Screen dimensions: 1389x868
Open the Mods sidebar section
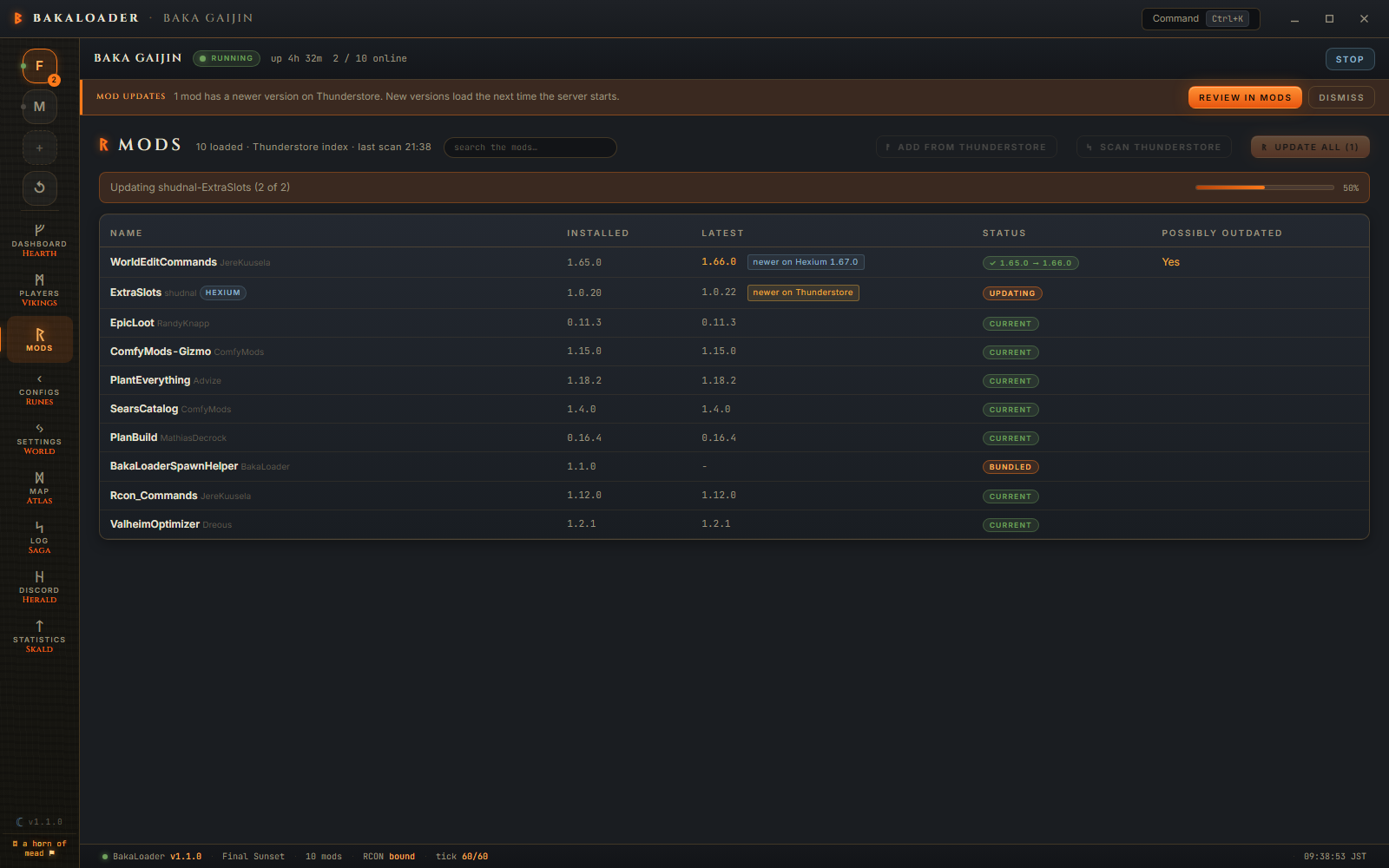tap(39, 339)
